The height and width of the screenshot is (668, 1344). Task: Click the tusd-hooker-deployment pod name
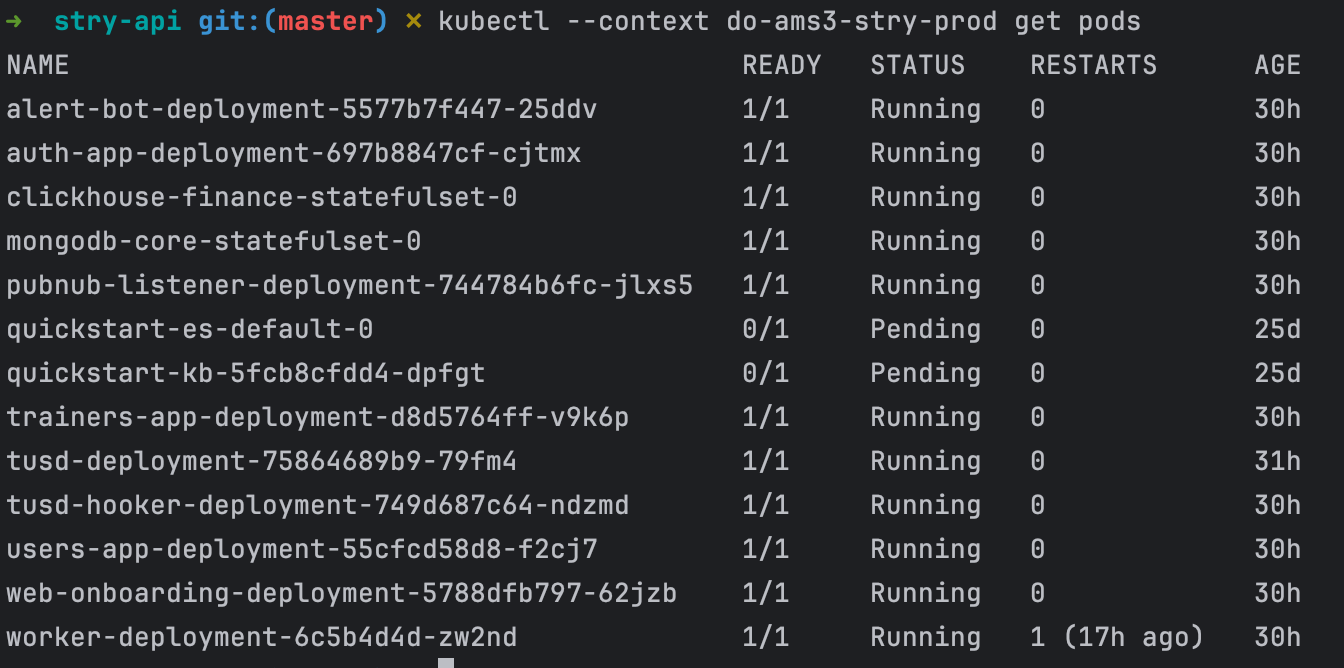[x=317, y=505]
